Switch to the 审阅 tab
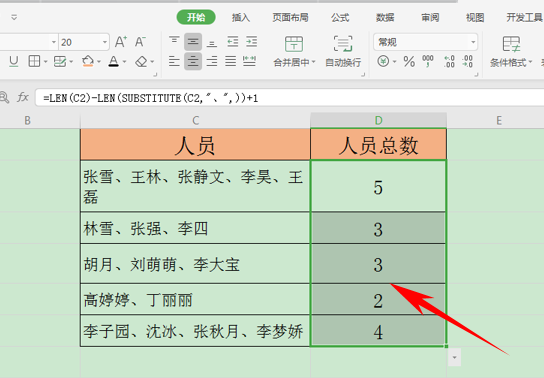The width and height of the screenshot is (544, 378). click(x=430, y=17)
